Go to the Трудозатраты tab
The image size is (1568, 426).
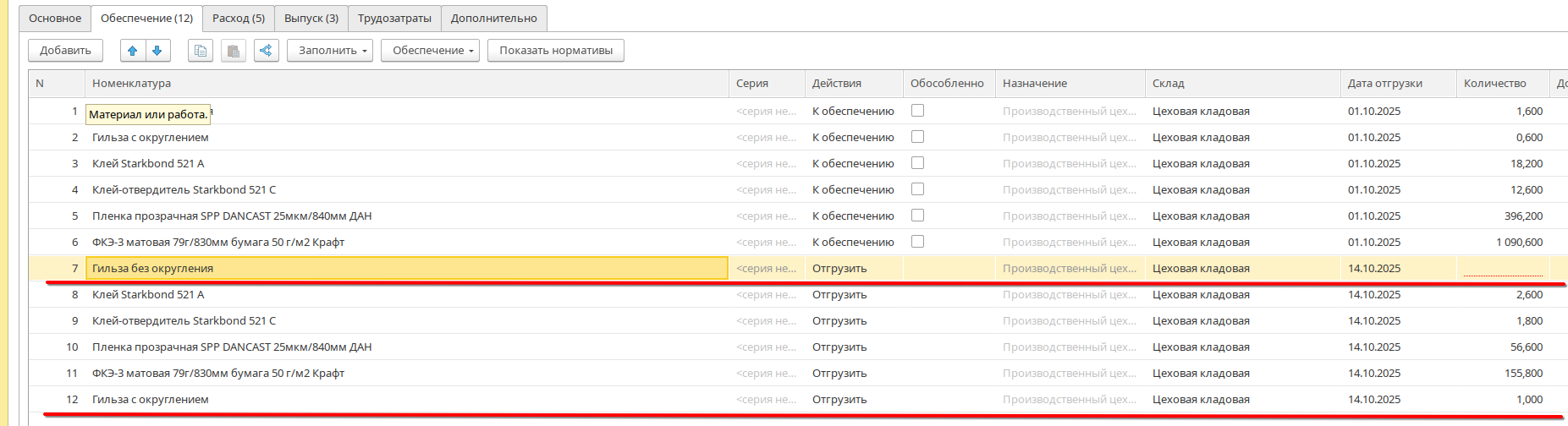tap(394, 19)
